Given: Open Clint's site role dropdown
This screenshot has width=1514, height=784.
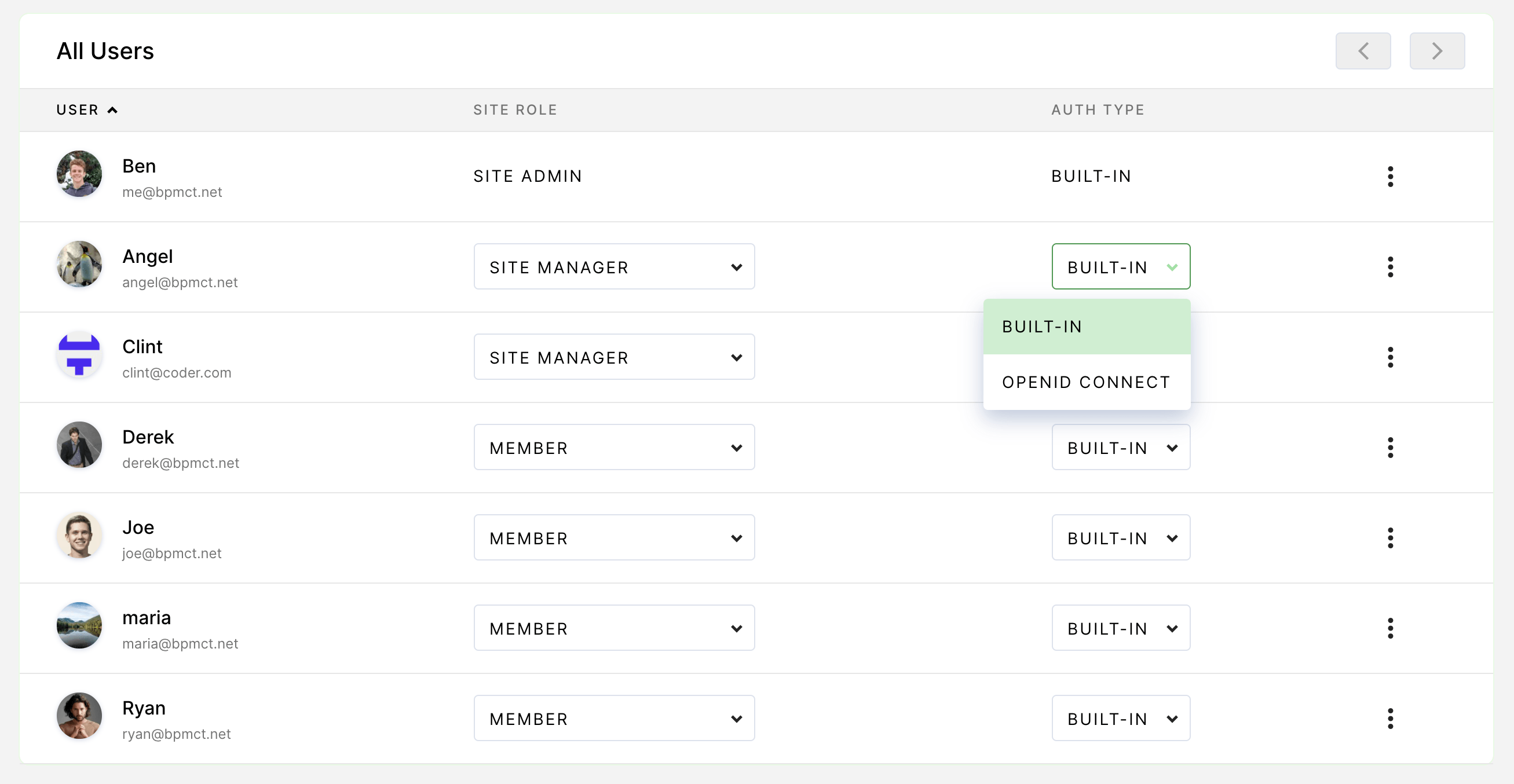Looking at the screenshot, I should pyautogui.click(x=613, y=357).
